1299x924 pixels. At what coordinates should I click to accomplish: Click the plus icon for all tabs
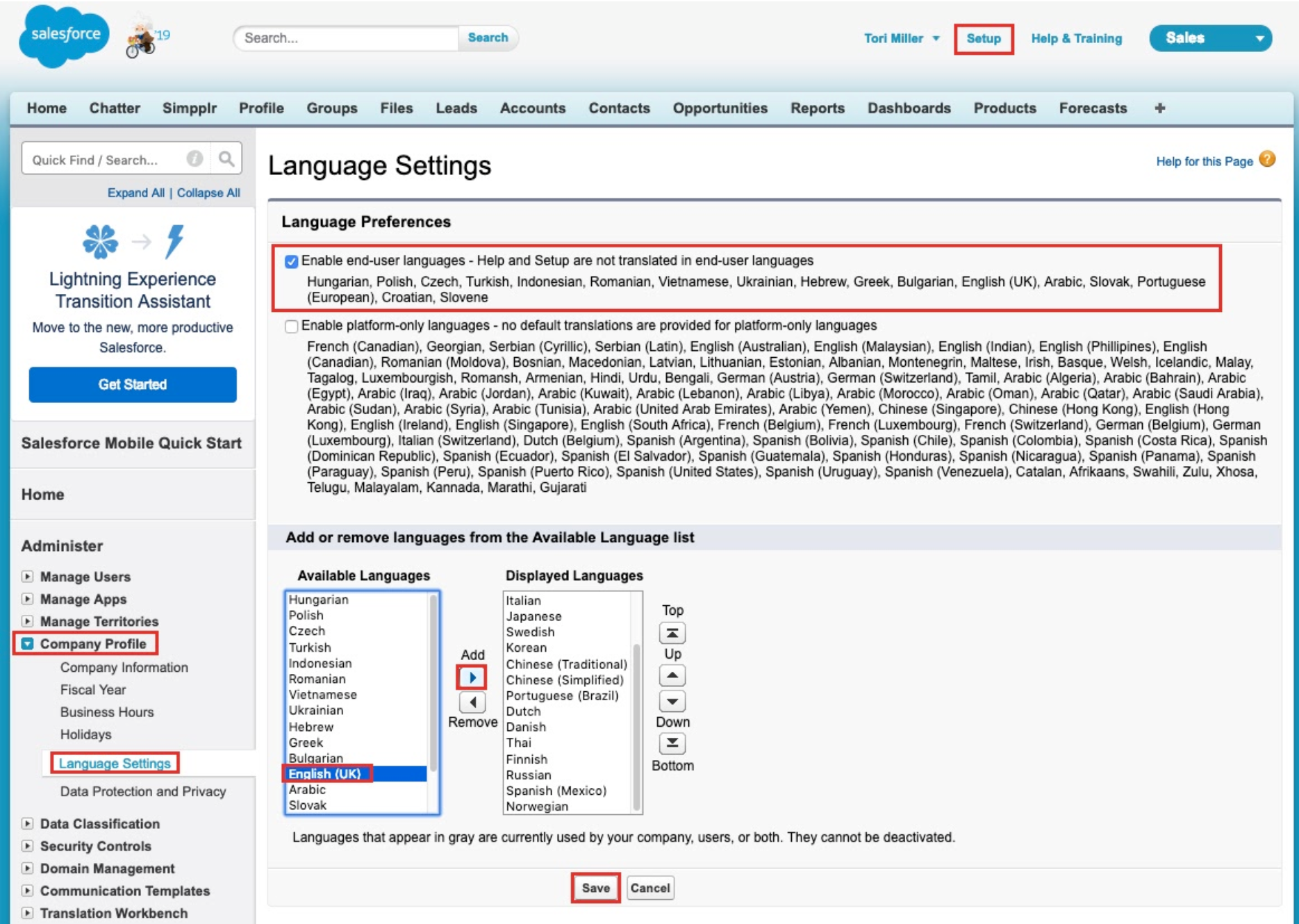(x=1159, y=108)
